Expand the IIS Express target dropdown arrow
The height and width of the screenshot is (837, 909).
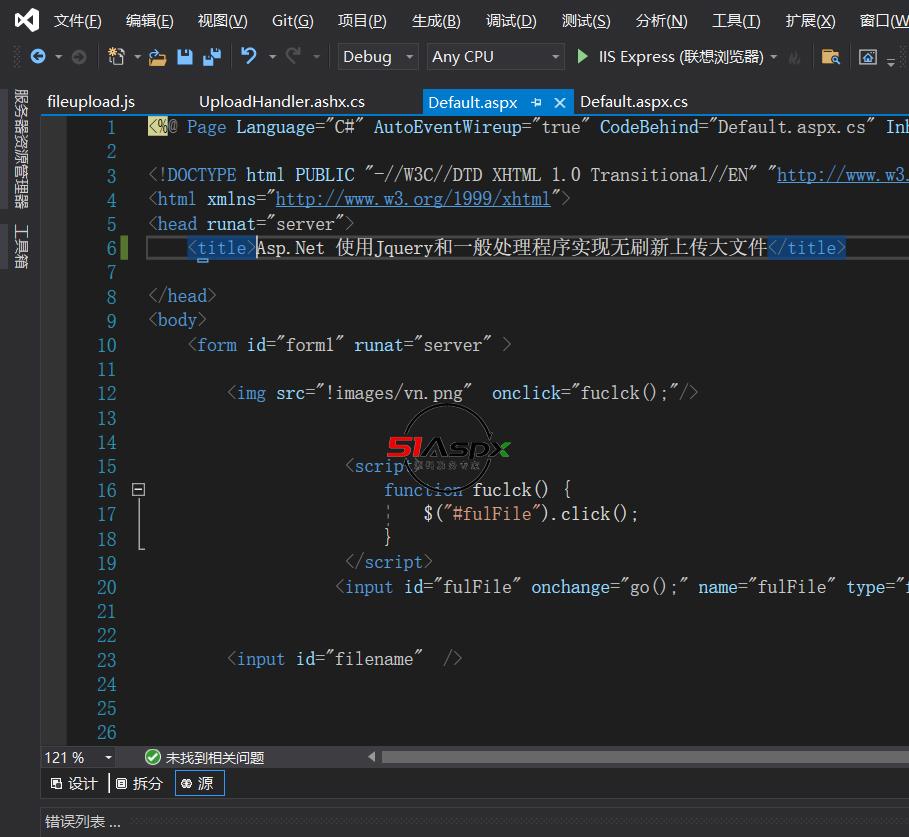[x=774, y=57]
